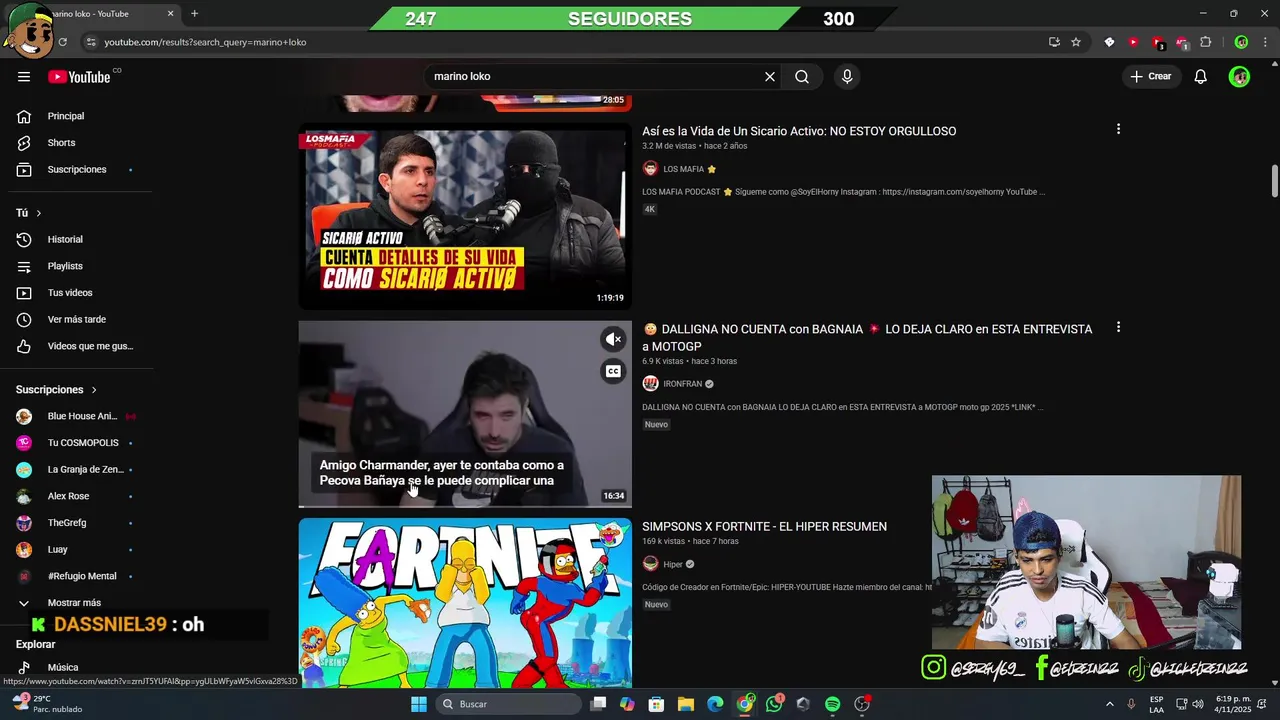Click the browser address bar

click(x=560, y=42)
